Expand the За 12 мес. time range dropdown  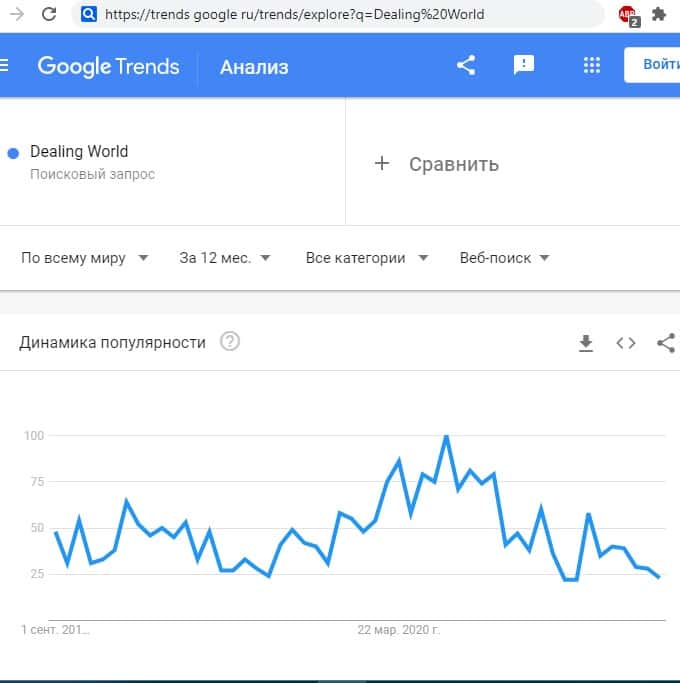[225, 258]
